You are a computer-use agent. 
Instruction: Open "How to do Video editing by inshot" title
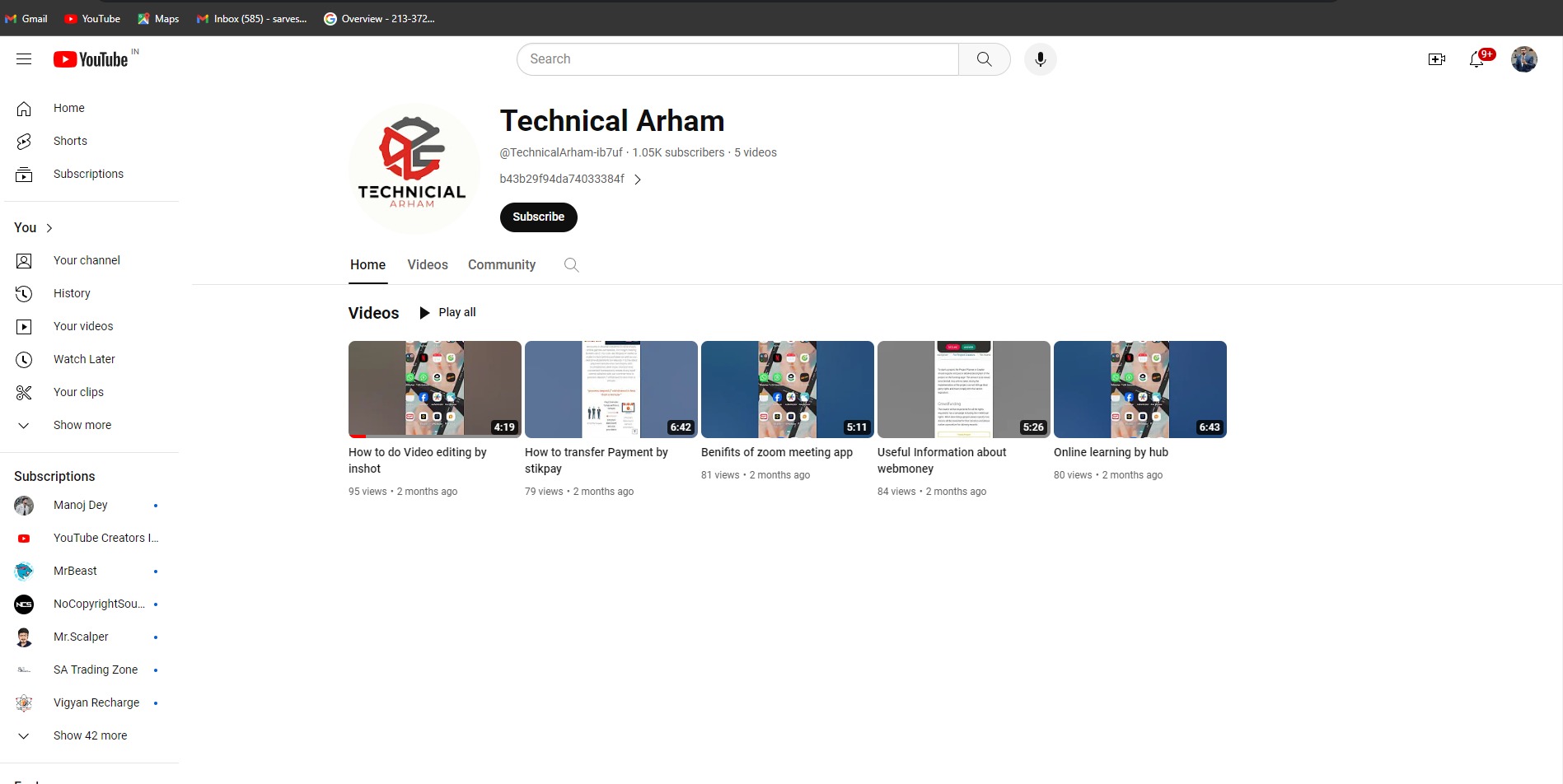tap(418, 460)
